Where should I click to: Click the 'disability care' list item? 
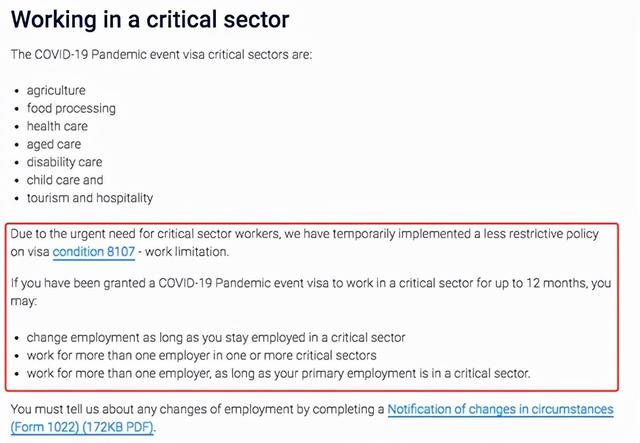(x=64, y=162)
